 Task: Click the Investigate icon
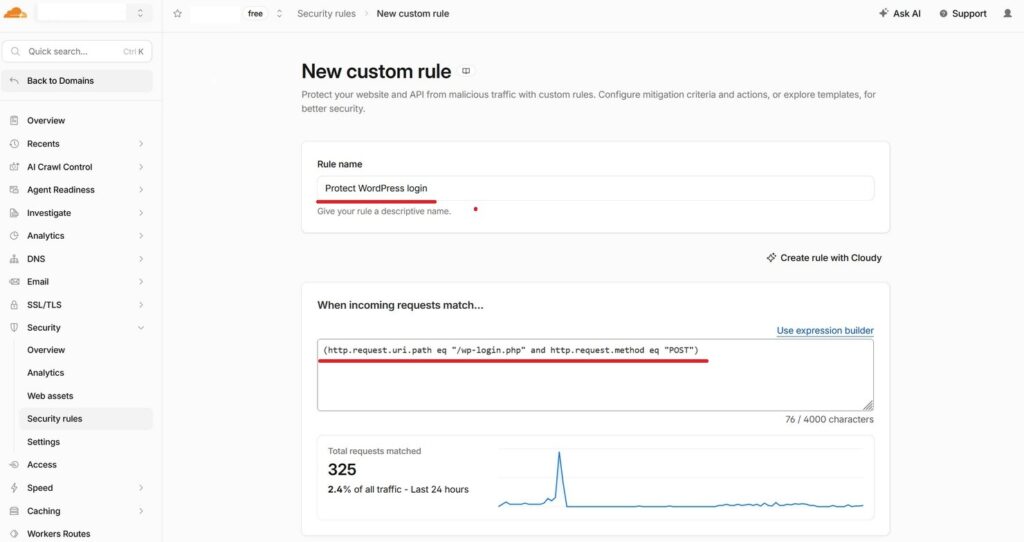(x=14, y=213)
